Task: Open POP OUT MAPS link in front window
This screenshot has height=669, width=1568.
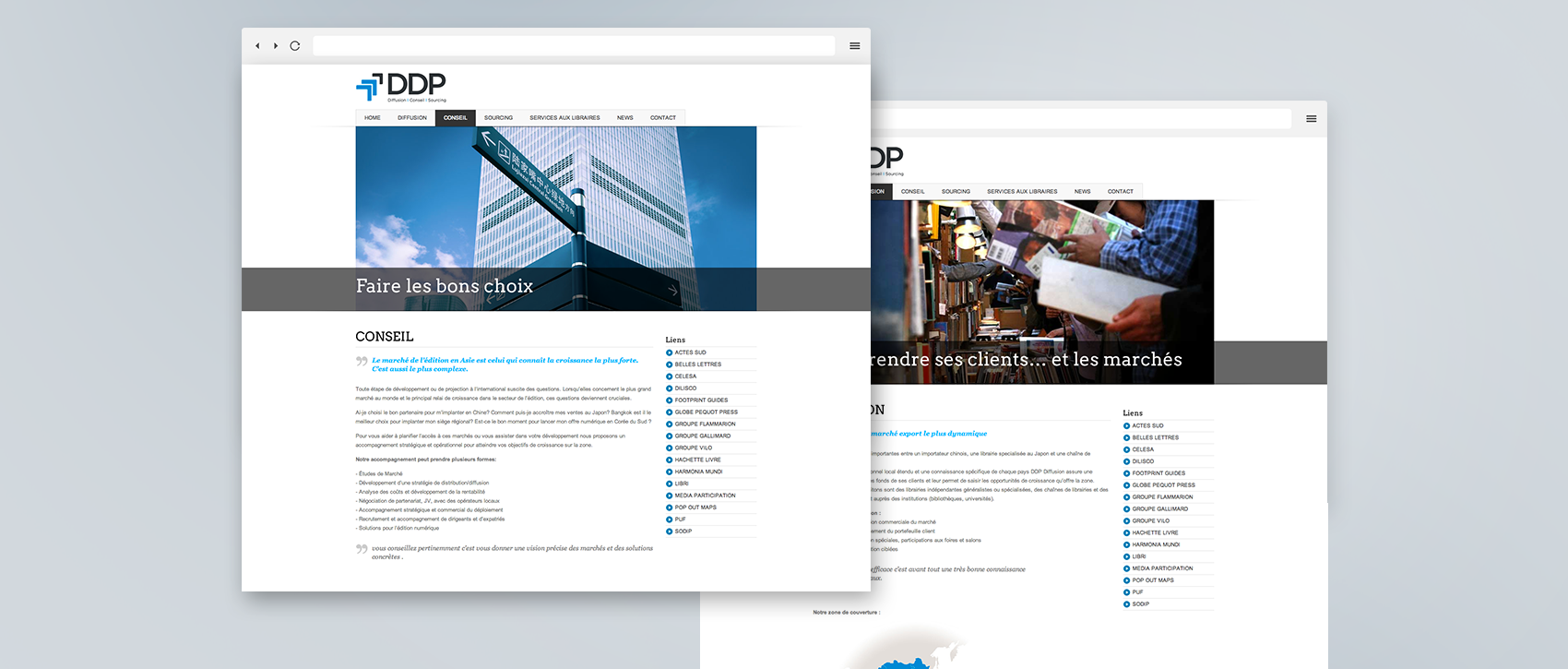Action: click(x=695, y=508)
